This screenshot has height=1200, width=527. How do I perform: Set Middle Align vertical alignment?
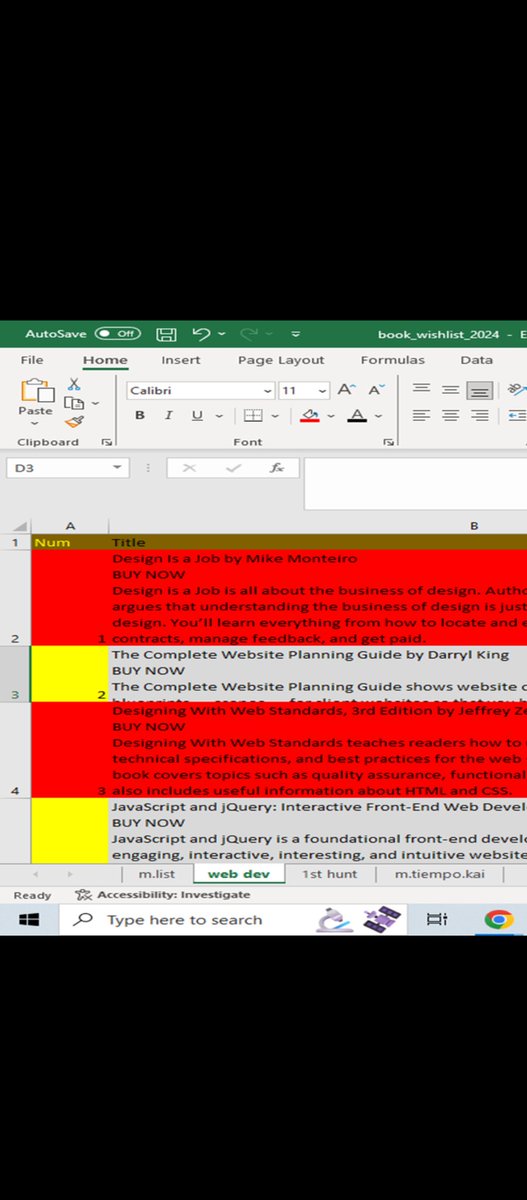point(451,390)
